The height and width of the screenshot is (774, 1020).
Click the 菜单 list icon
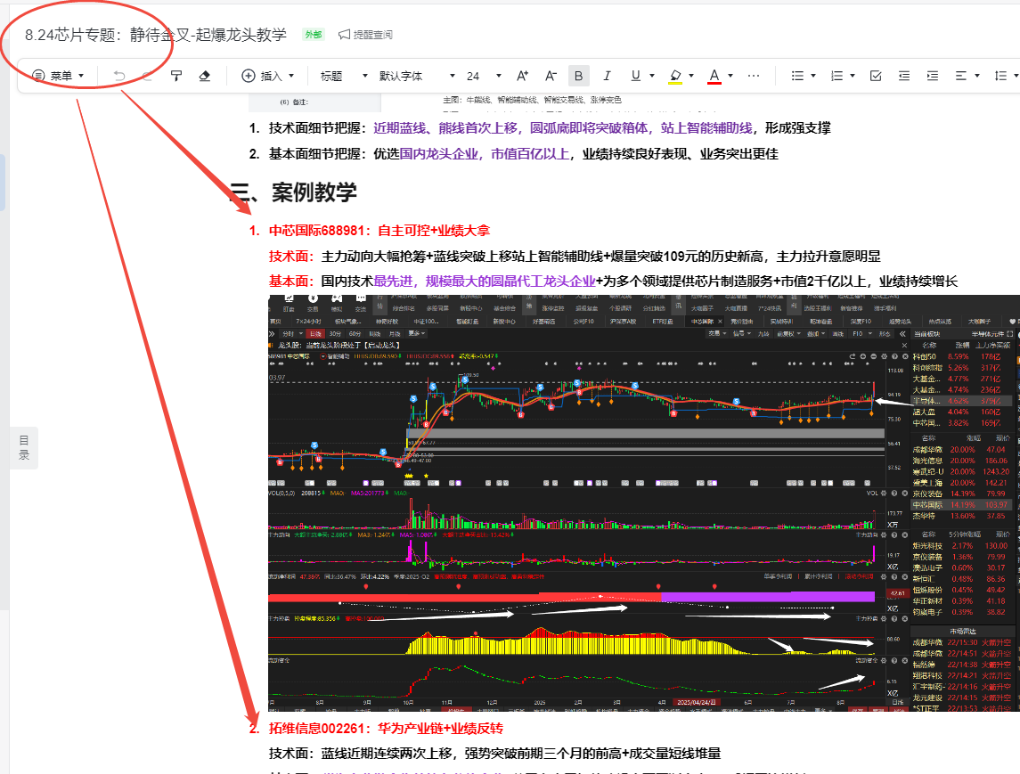38,76
